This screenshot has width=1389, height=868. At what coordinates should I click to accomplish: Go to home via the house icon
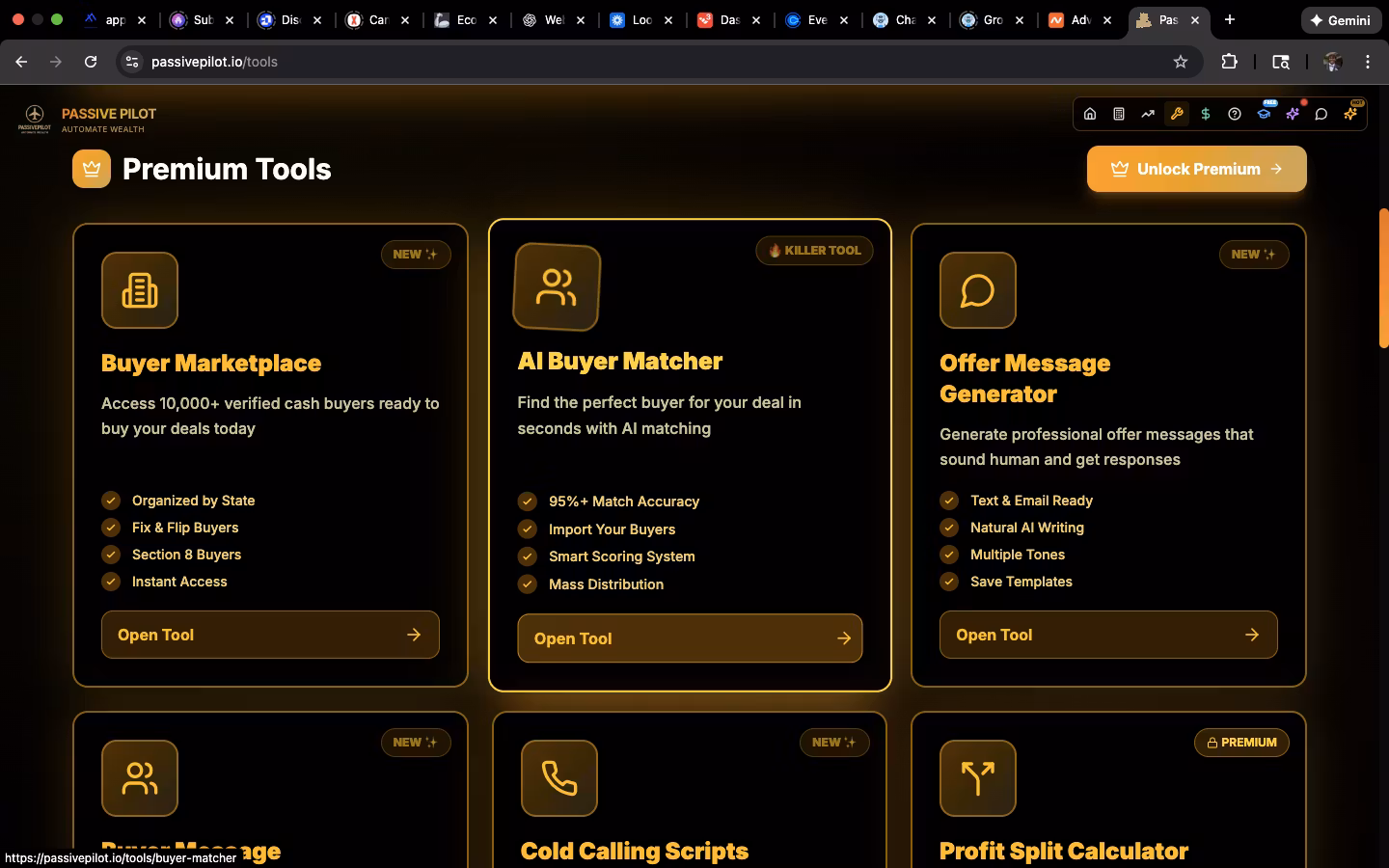1090,114
